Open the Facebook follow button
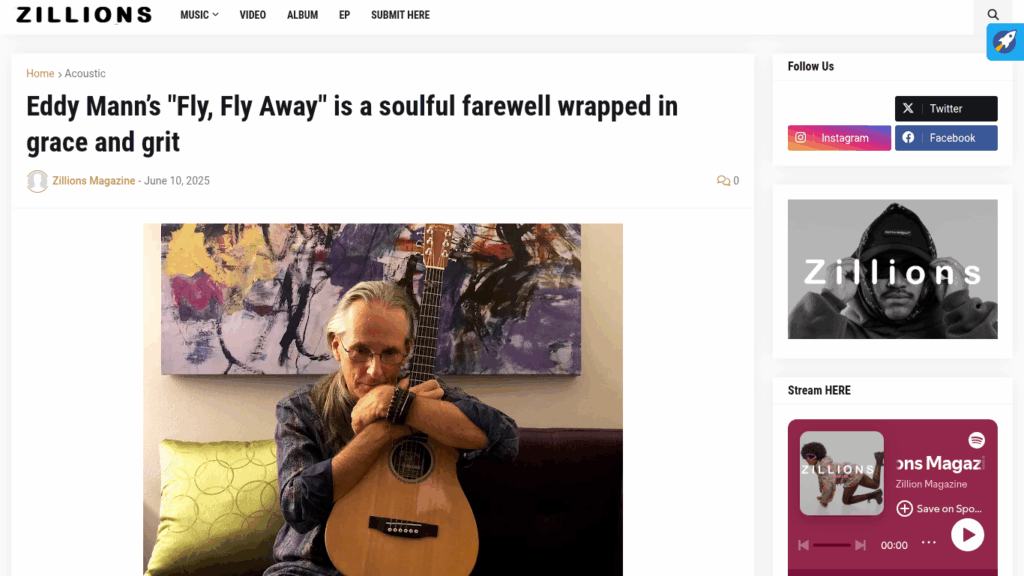 pyautogui.click(x=946, y=138)
